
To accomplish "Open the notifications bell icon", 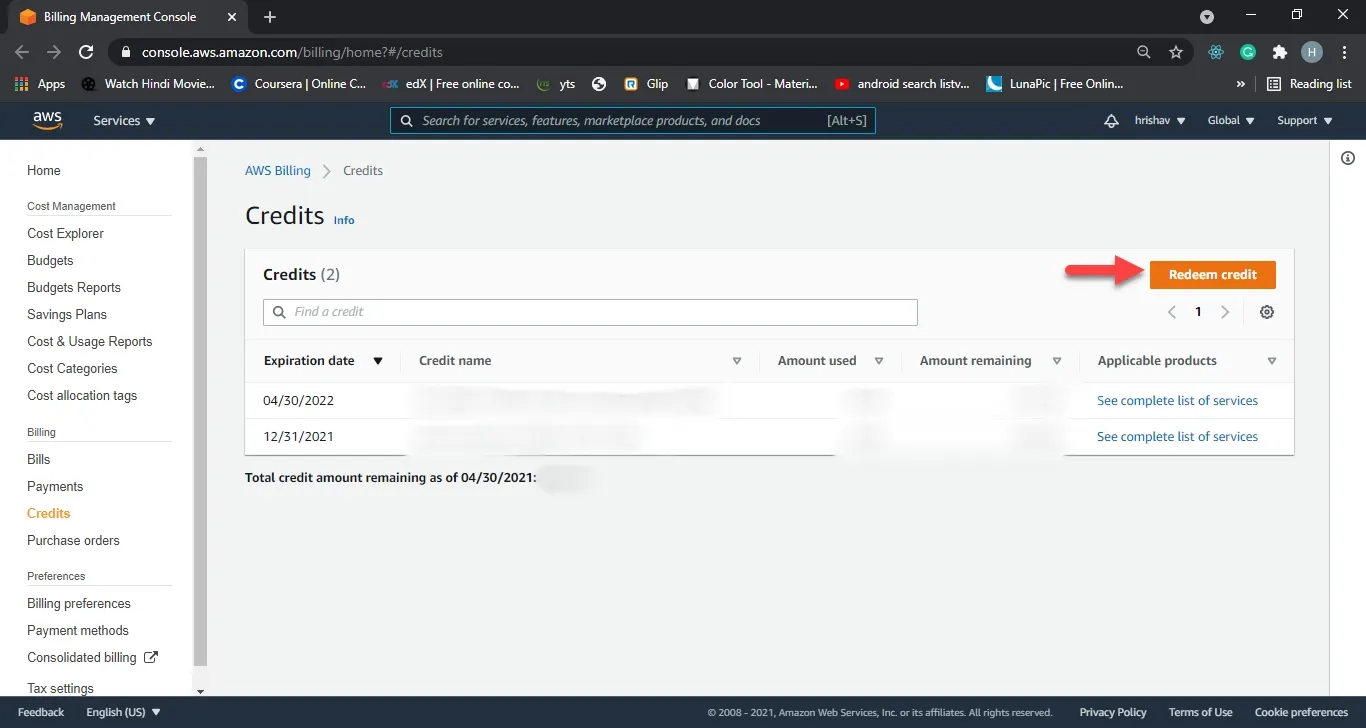I will click(1111, 120).
